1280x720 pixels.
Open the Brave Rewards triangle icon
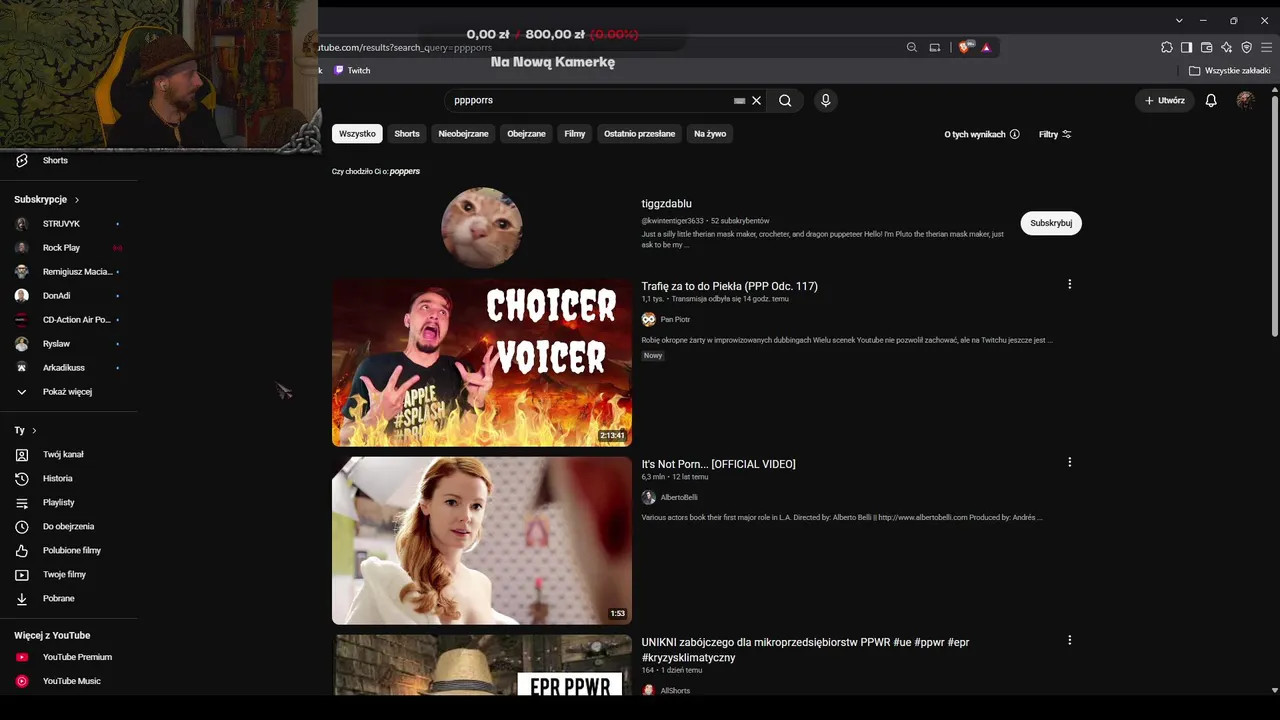point(986,47)
